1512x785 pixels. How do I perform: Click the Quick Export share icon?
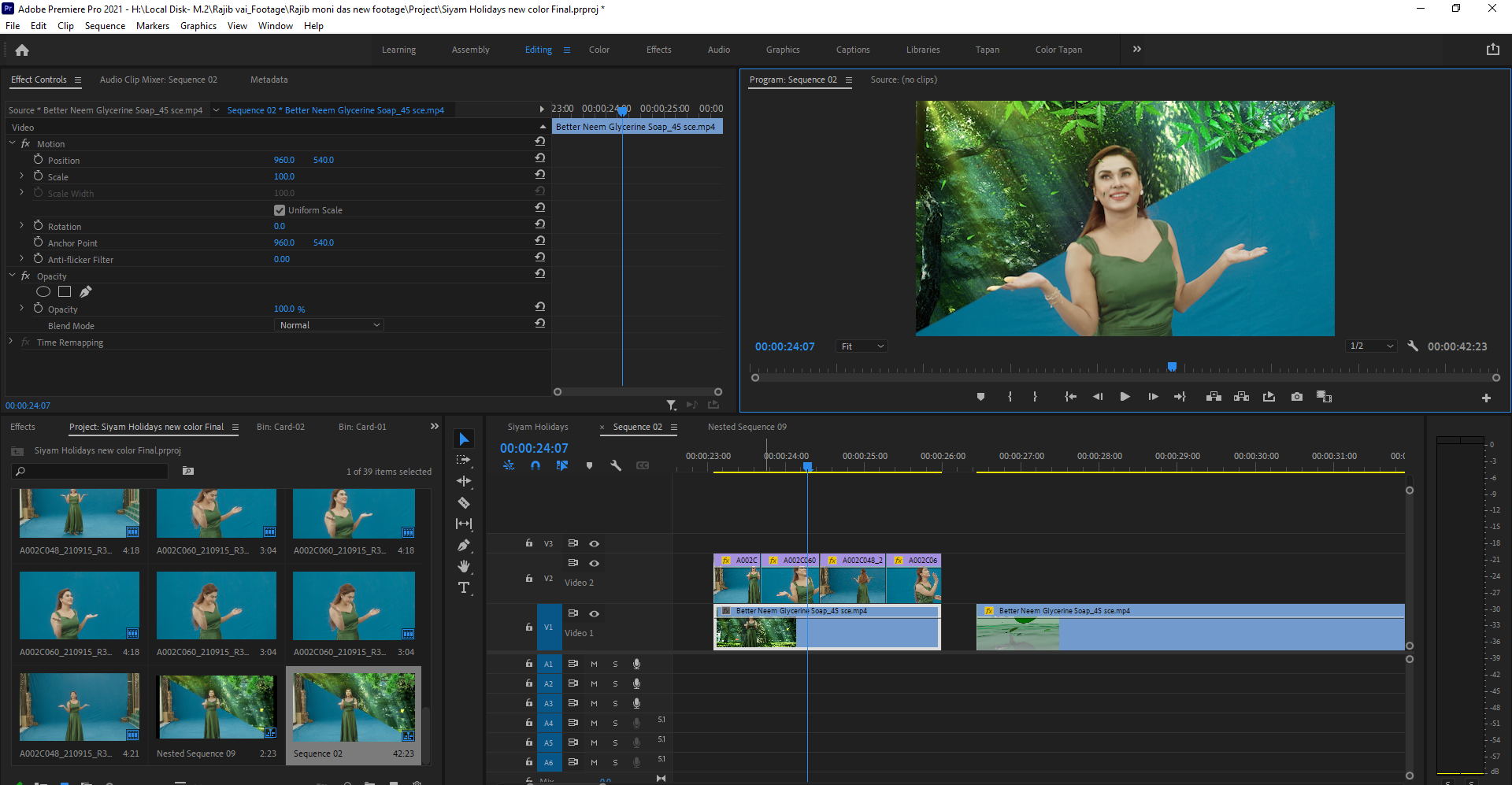click(x=1492, y=49)
